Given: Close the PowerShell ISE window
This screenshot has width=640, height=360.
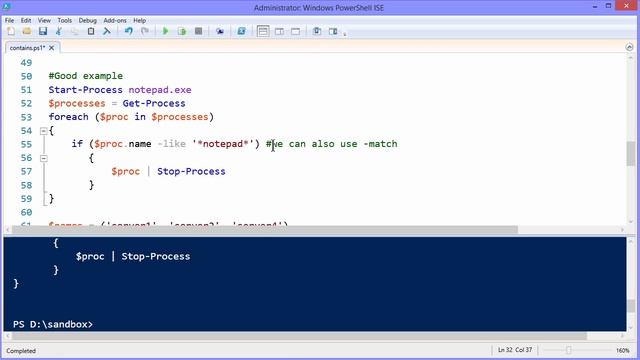Looking at the screenshot, I should (627, 6).
